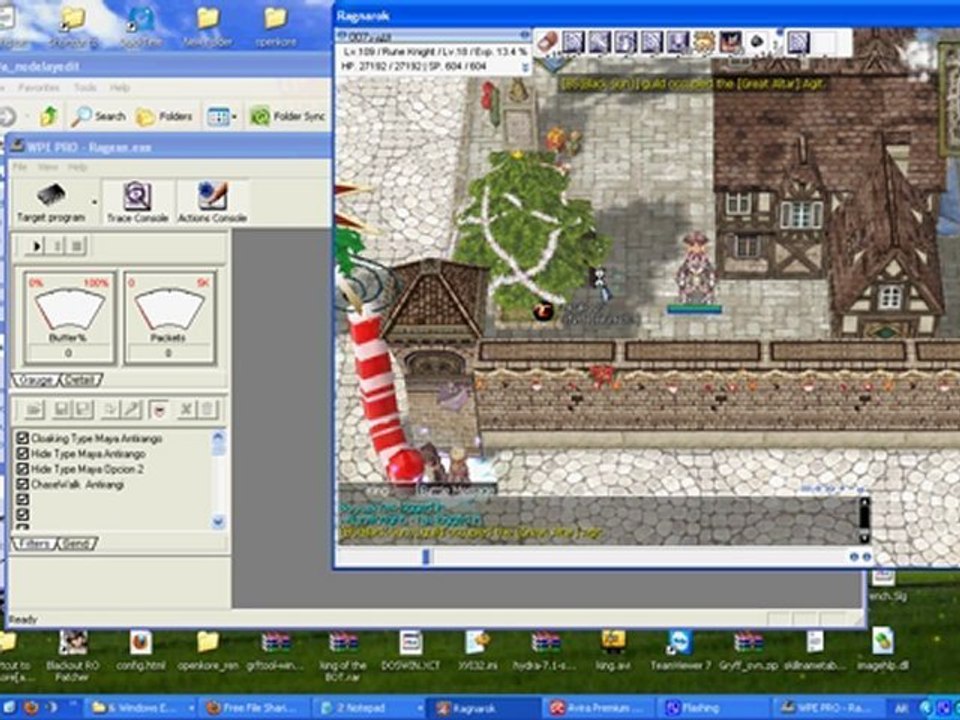Click Firefox quick launch icon in taskbar
The image size is (960, 720).
31,708
